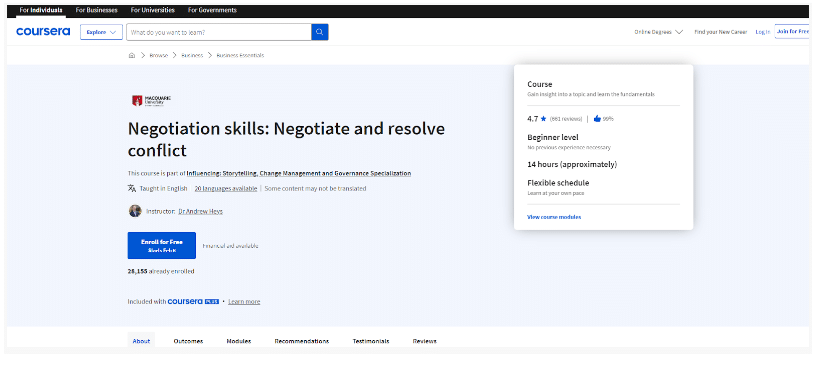Switch to the Reviews tab
This screenshot has width=818, height=372.
click(x=425, y=341)
